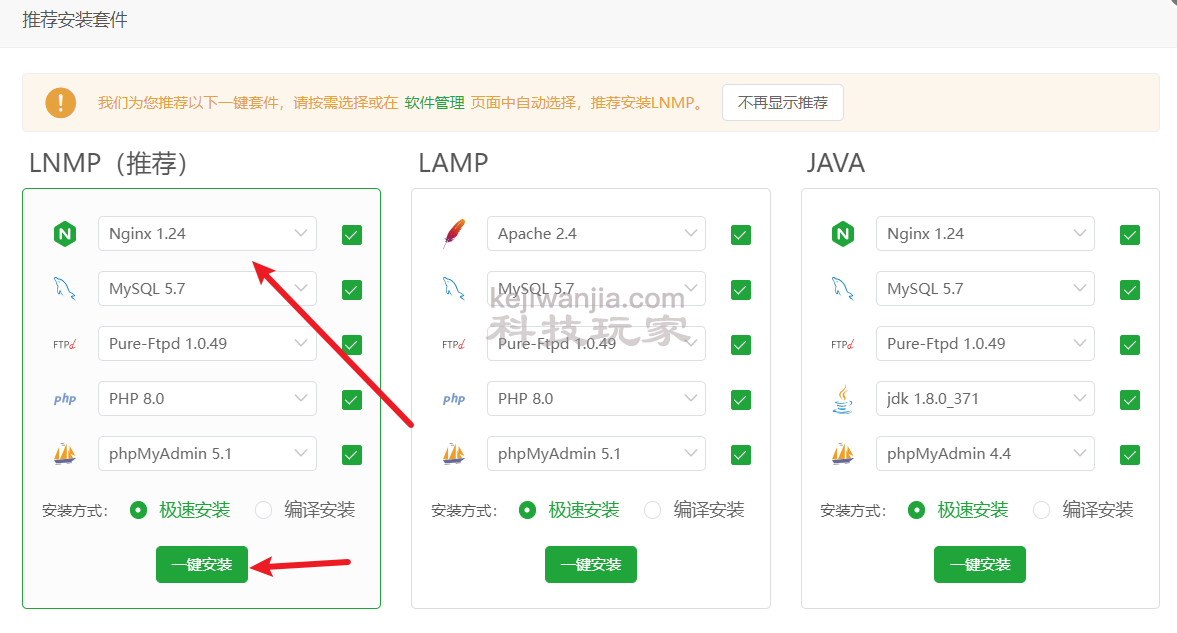Open Nginx 1.24 version dropdown in LNMP
The width and height of the screenshot is (1177, 633).
click(x=207, y=234)
